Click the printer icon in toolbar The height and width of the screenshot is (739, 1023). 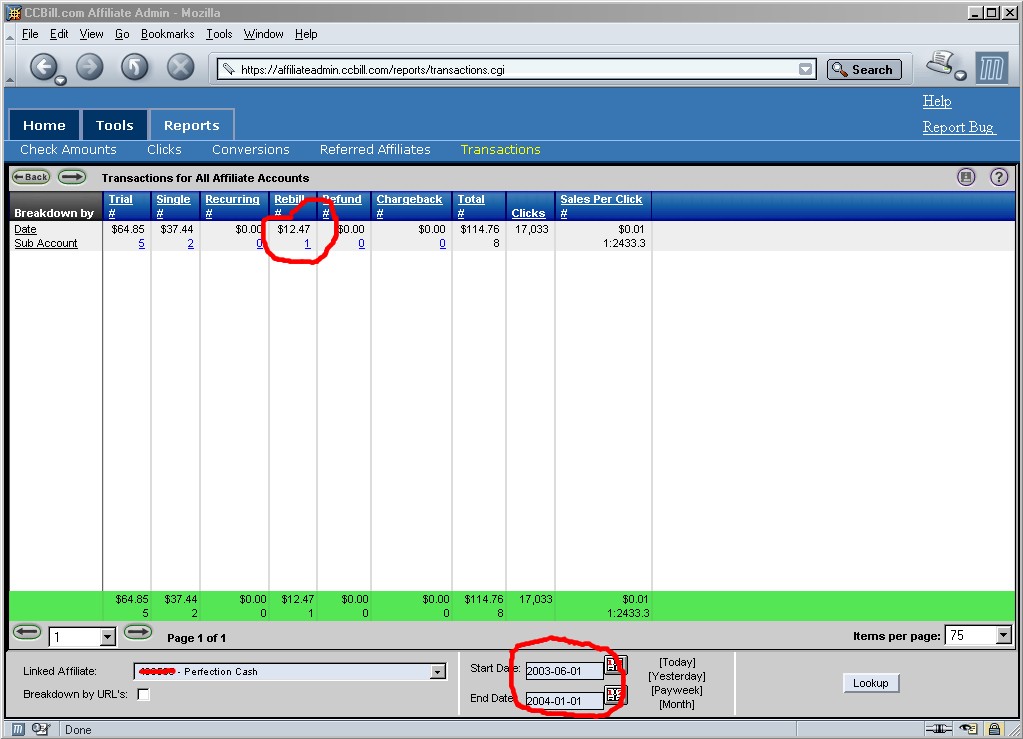coord(942,65)
